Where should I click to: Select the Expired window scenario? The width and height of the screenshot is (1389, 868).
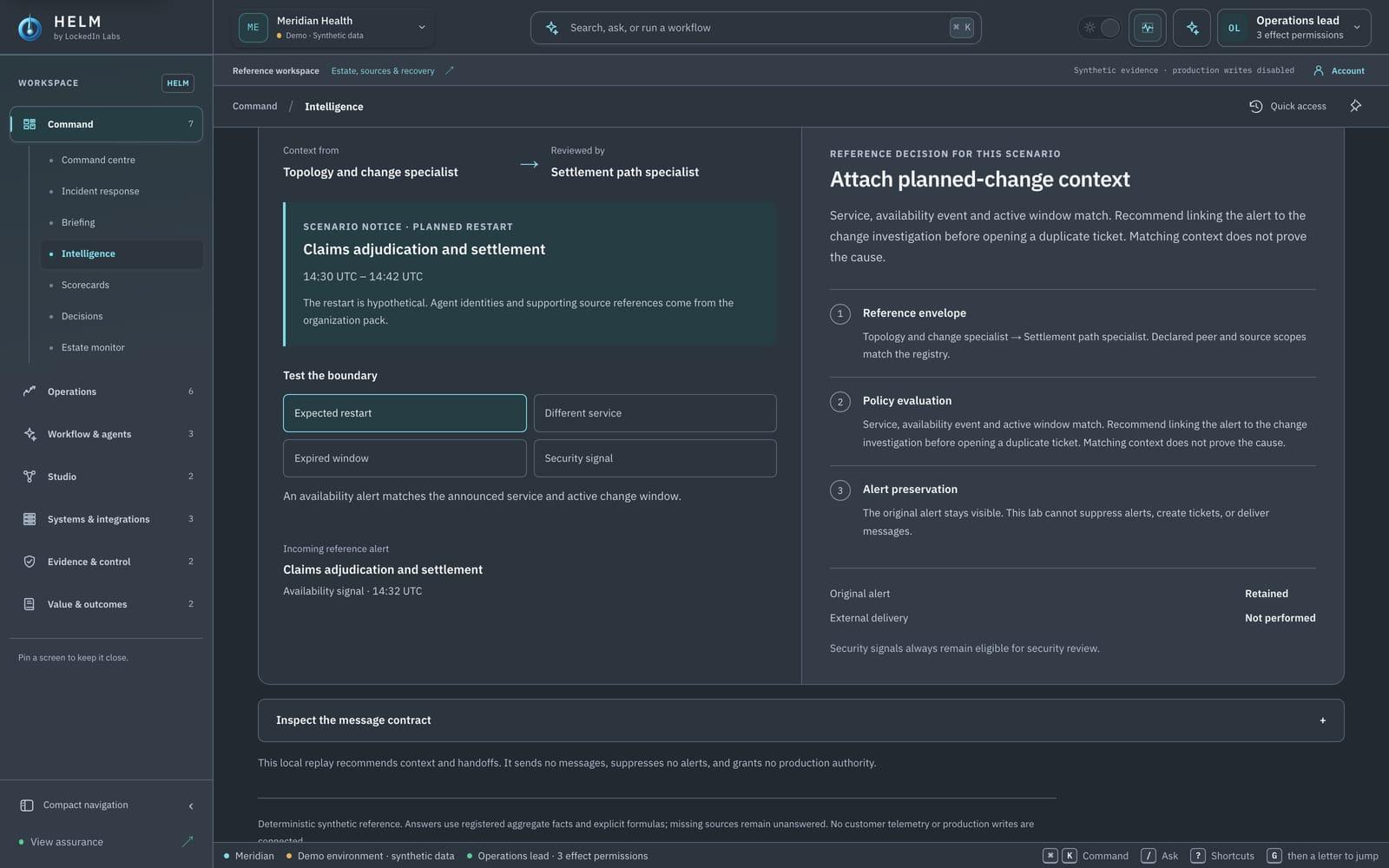pyautogui.click(x=405, y=458)
